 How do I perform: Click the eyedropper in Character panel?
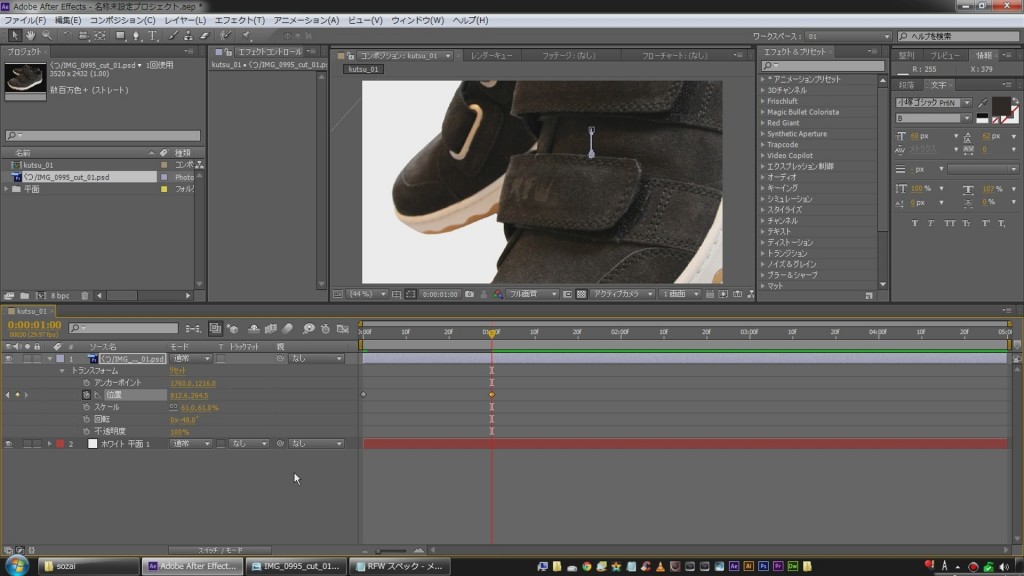983,103
